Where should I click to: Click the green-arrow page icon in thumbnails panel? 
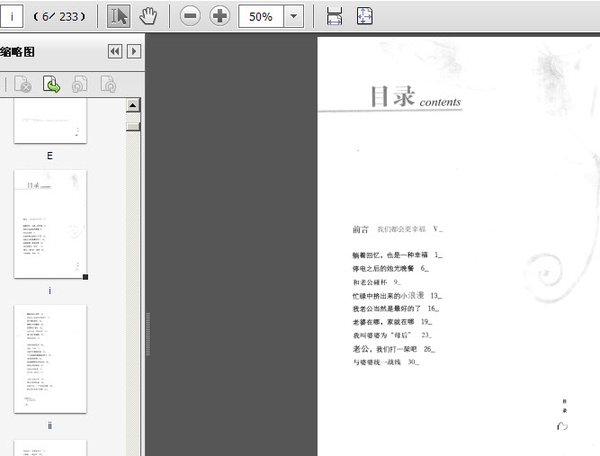(x=51, y=85)
